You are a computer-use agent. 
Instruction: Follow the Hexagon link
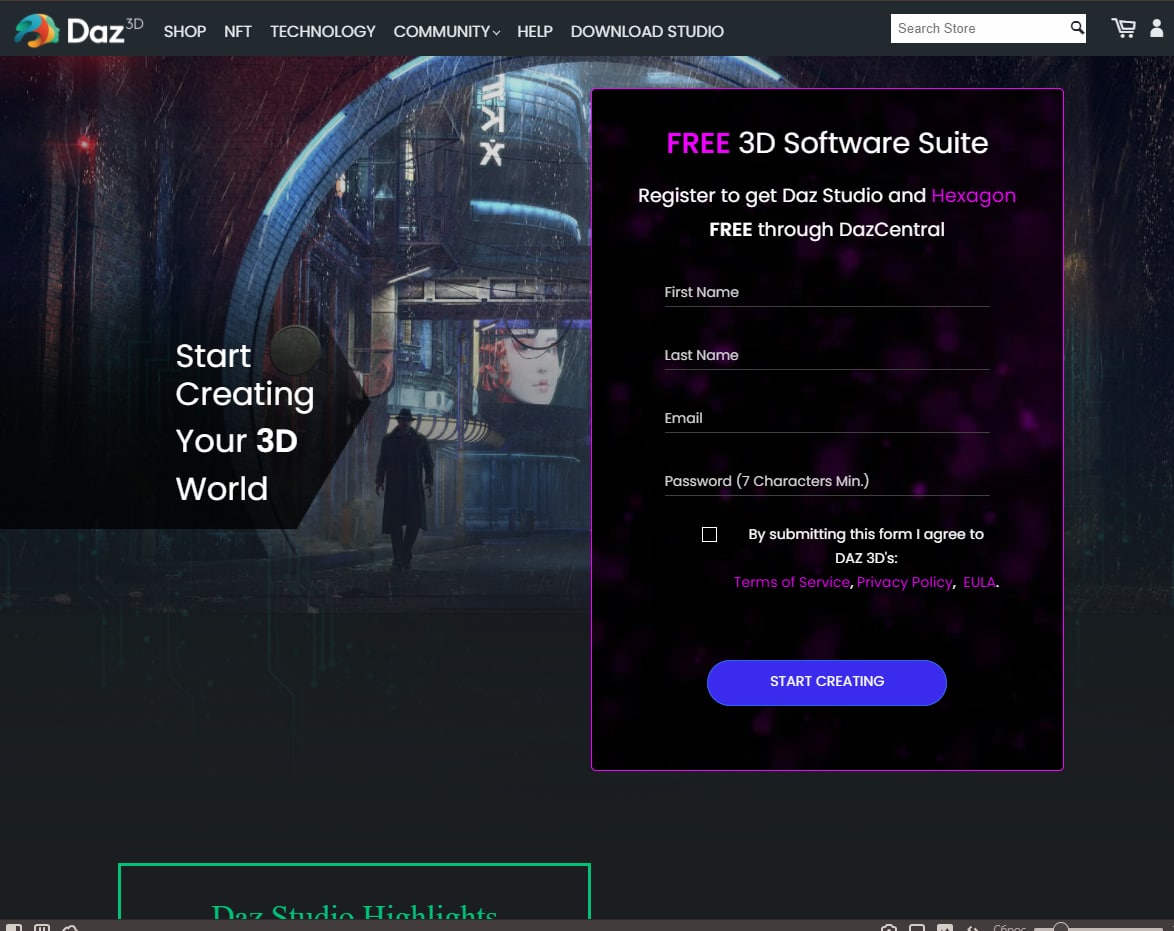973,195
